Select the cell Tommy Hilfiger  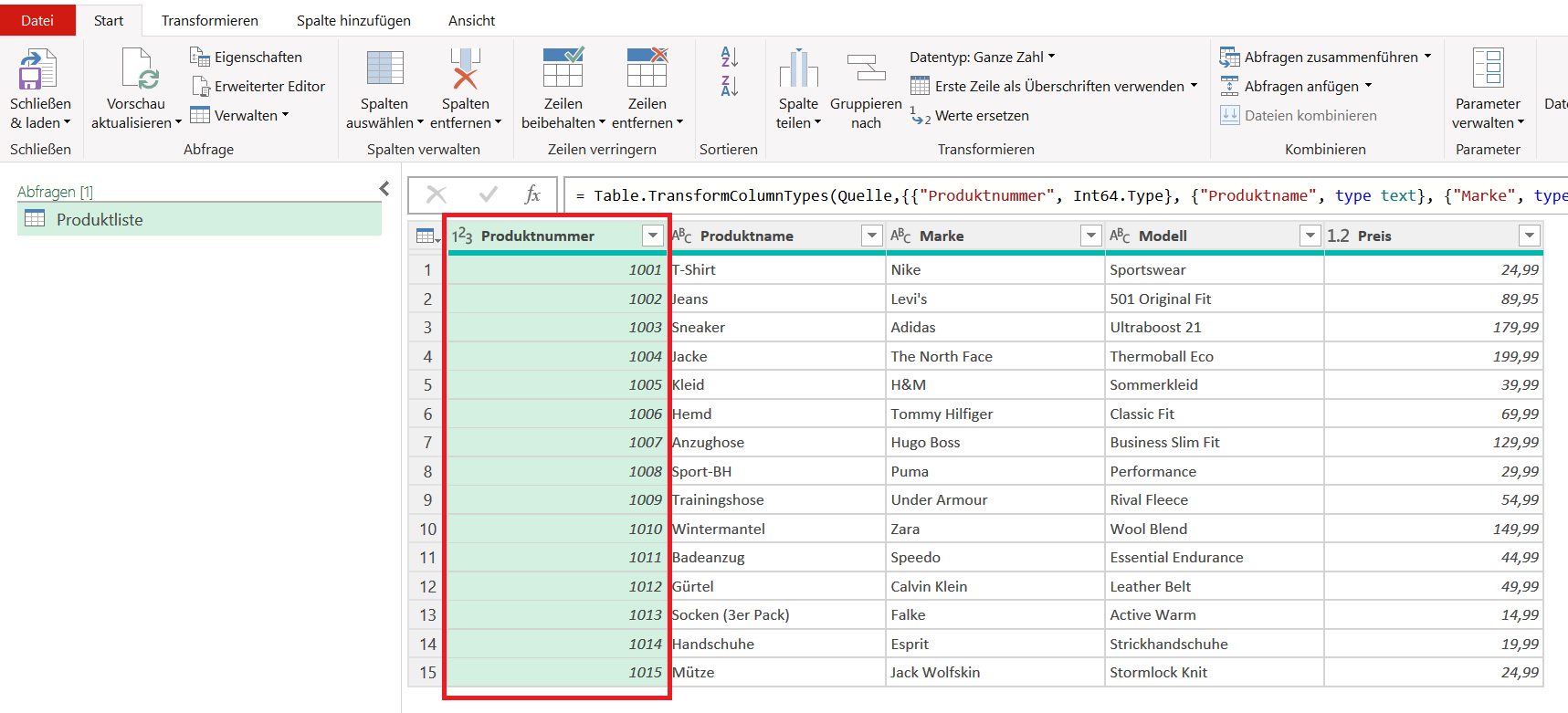pyautogui.click(x=994, y=414)
